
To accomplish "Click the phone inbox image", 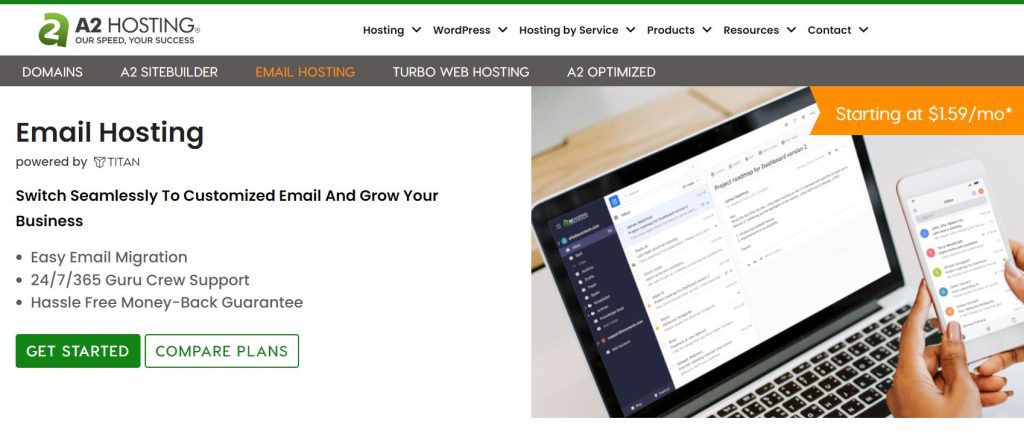I will click(959, 261).
